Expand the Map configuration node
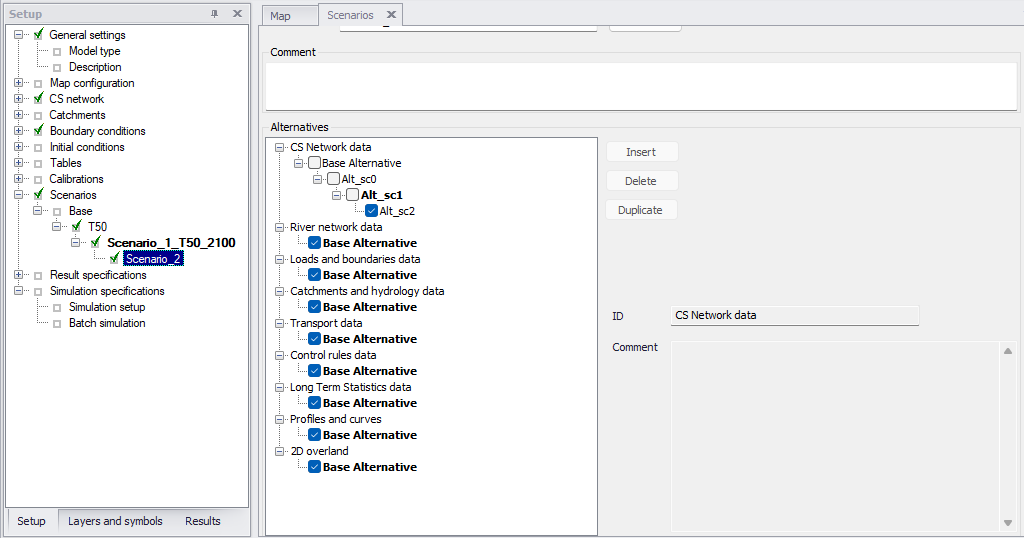Viewport: 1024px width, 538px height. tap(18, 83)
